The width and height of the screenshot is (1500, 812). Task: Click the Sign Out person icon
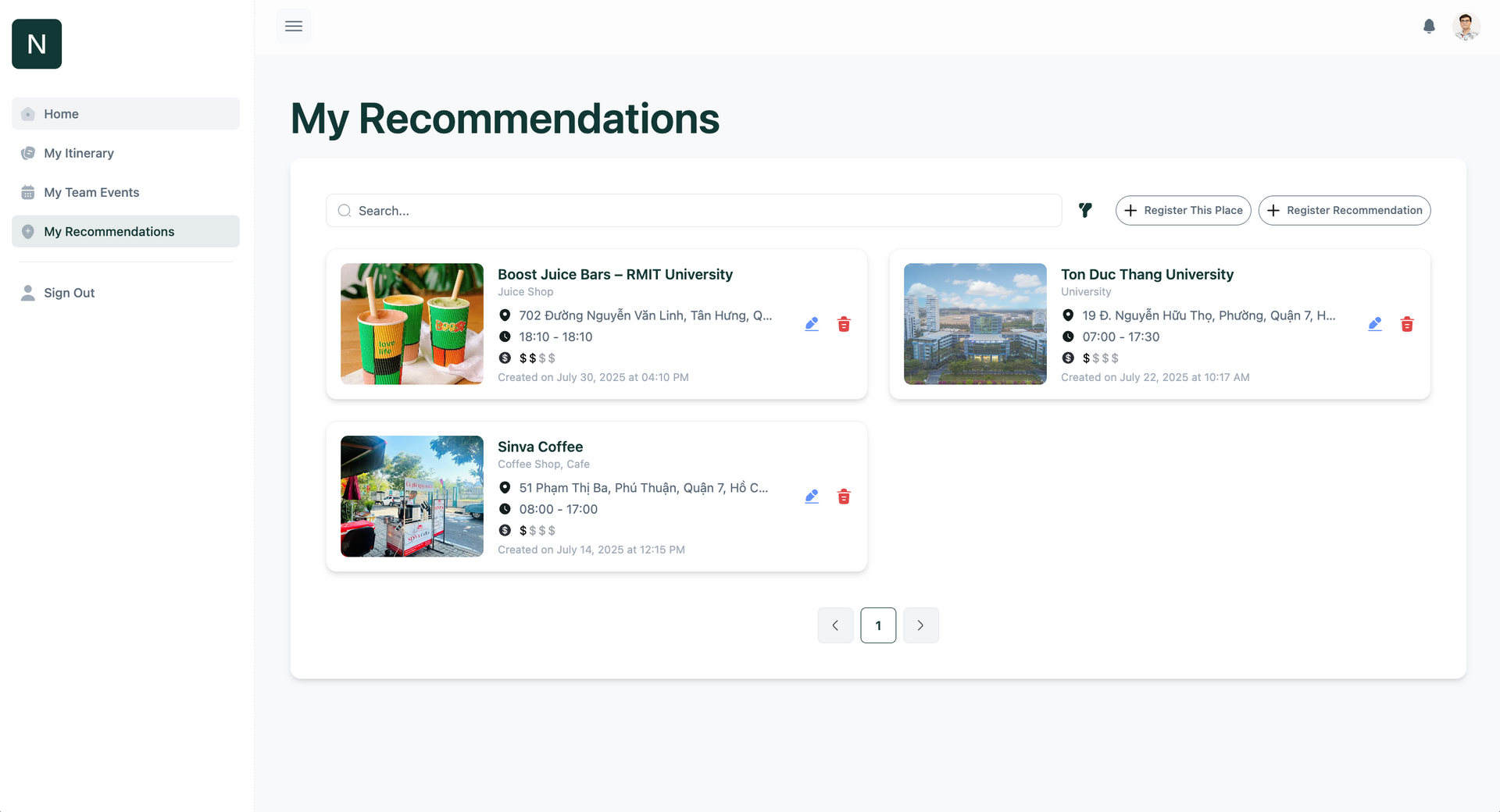pos(28,293)
